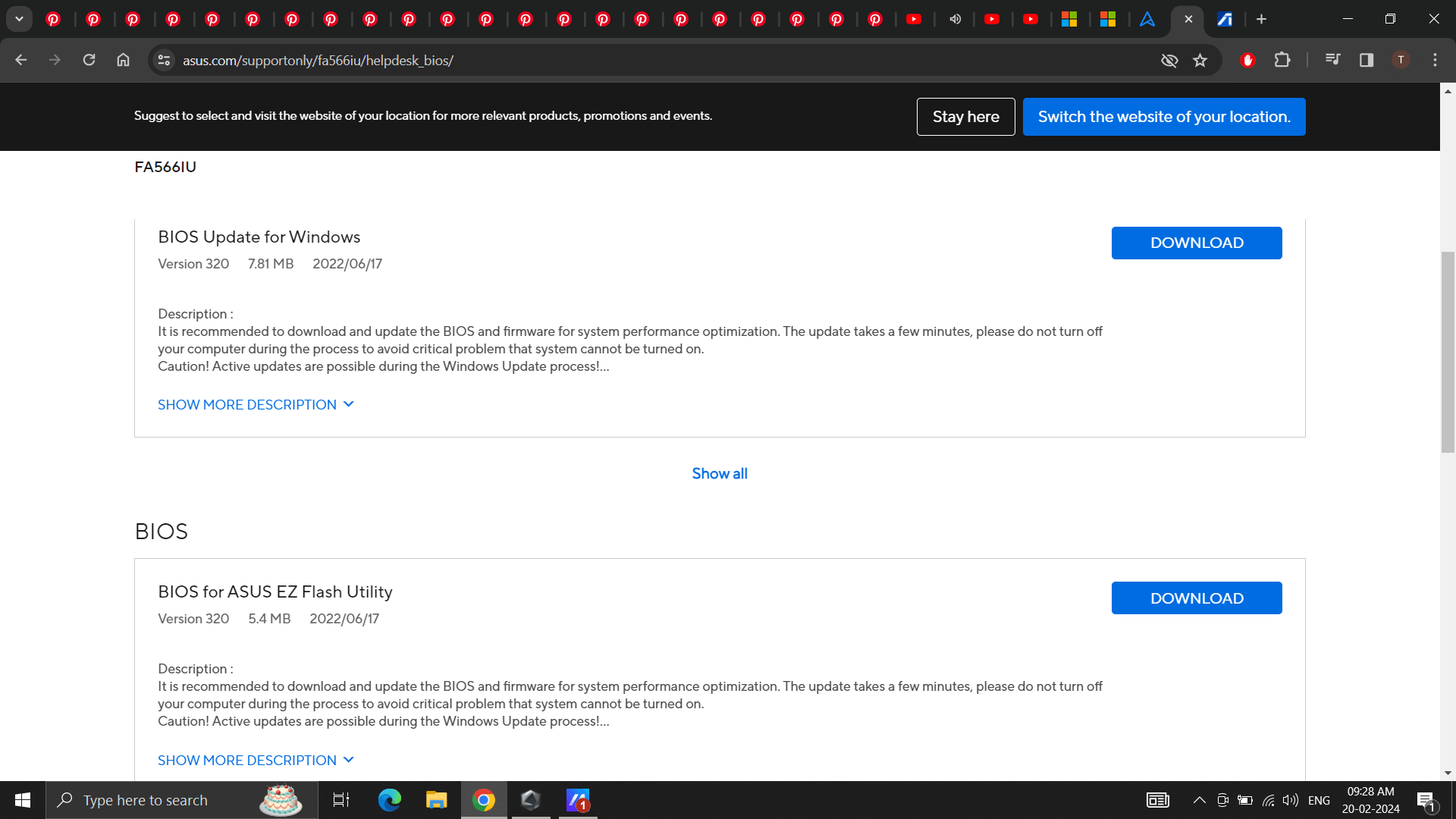Open the Windows Start menu

pyautogui.click(x=23, y=800)
